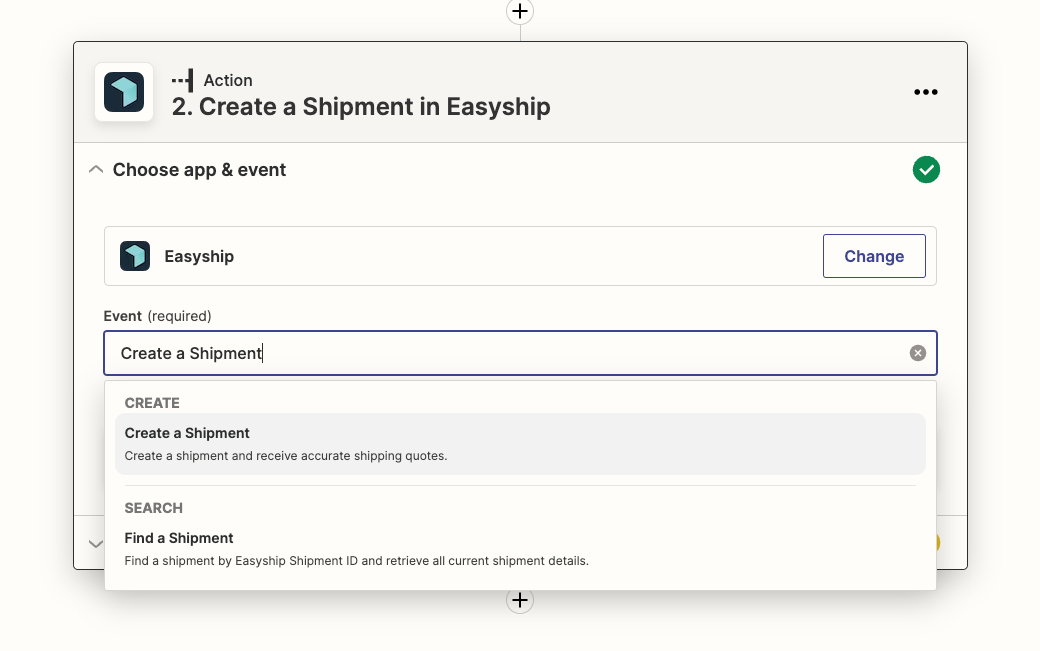1040x651 pixels.
Task: Add a step above the Easyship action
Action: (520, 11)
